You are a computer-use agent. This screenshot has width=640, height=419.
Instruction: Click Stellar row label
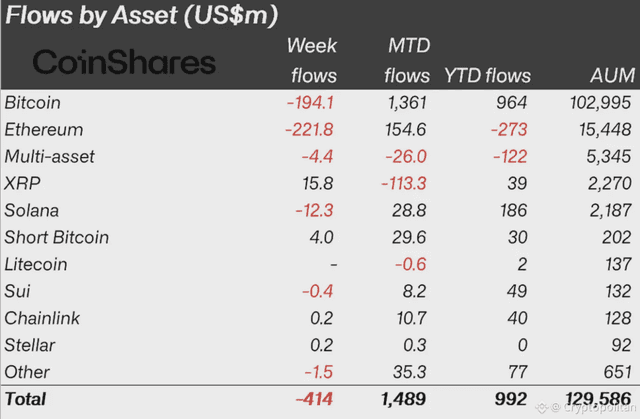click(29, 345)
